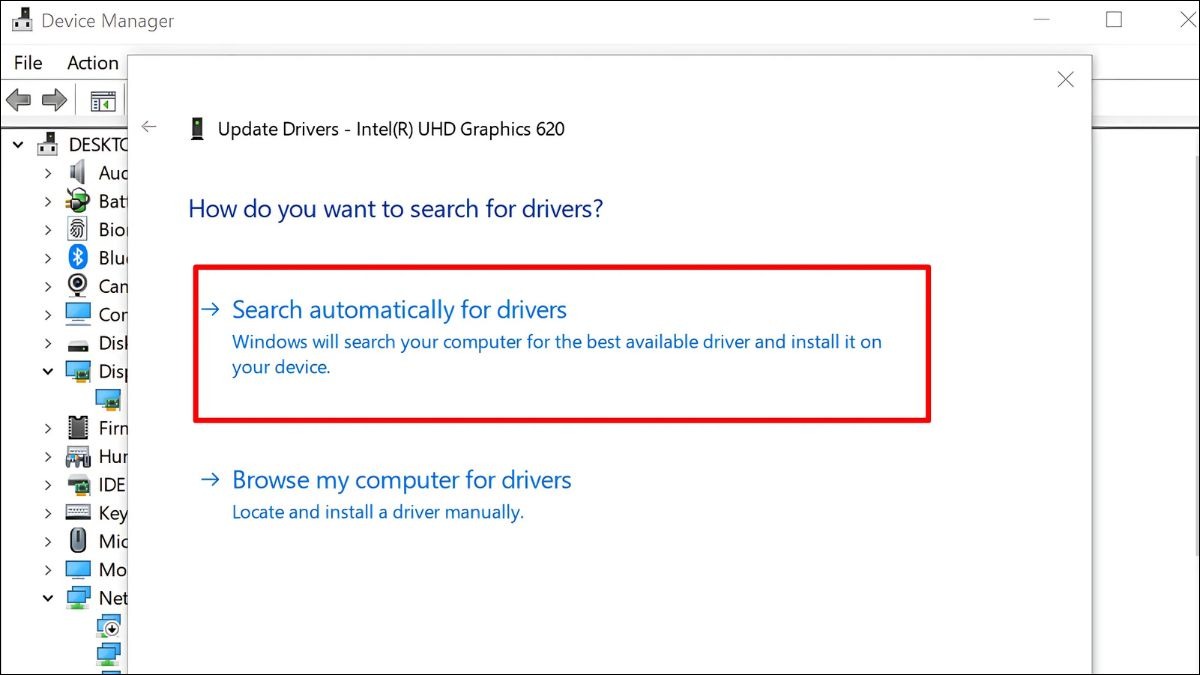The width and height of the screenshot is (1200, 675).
Task: Click the Back toolbar arrow in Device Manager
Action: click(18, 100)
